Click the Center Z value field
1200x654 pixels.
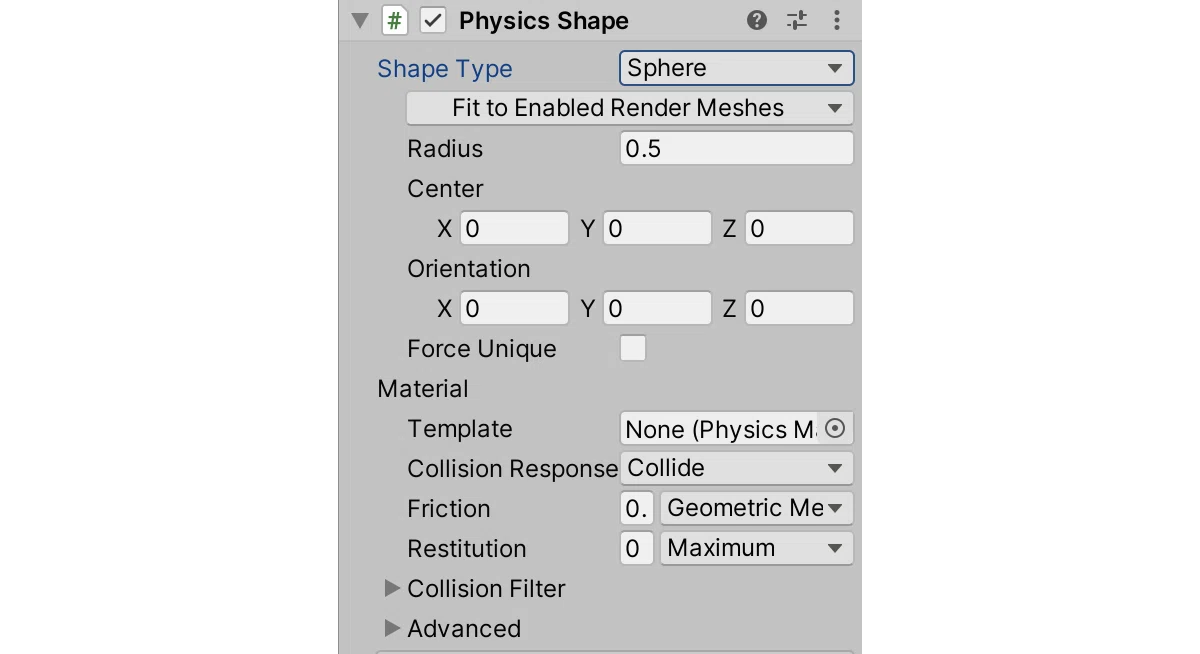tap(799, 228)
